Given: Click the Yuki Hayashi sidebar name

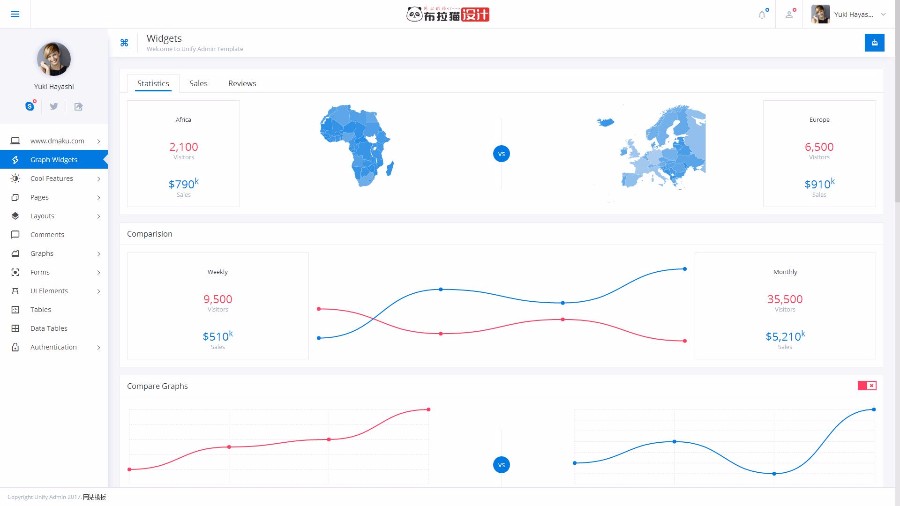Looking at the screenshot, I should 54,87.
